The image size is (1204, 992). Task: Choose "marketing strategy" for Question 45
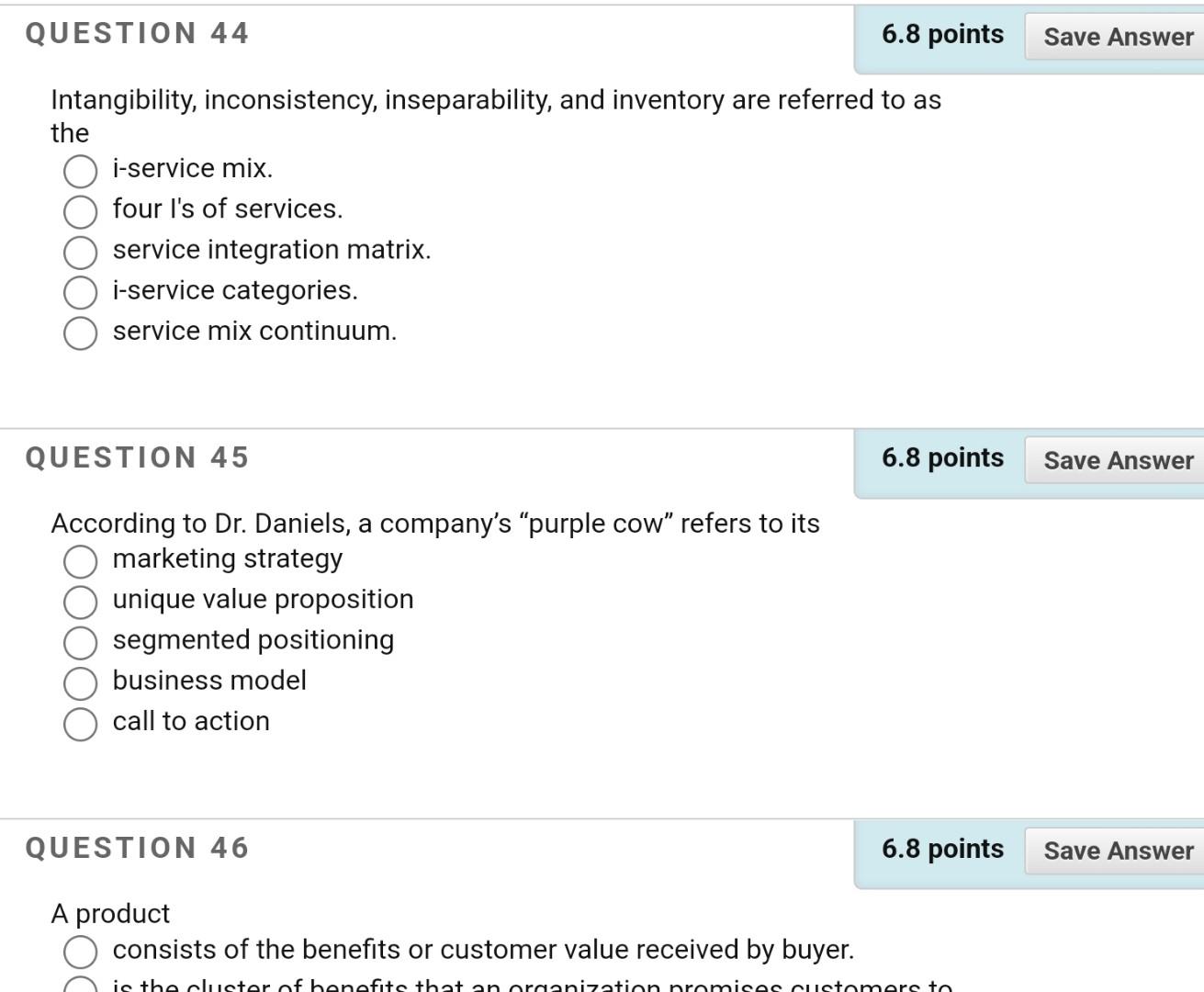pos(81,561)
